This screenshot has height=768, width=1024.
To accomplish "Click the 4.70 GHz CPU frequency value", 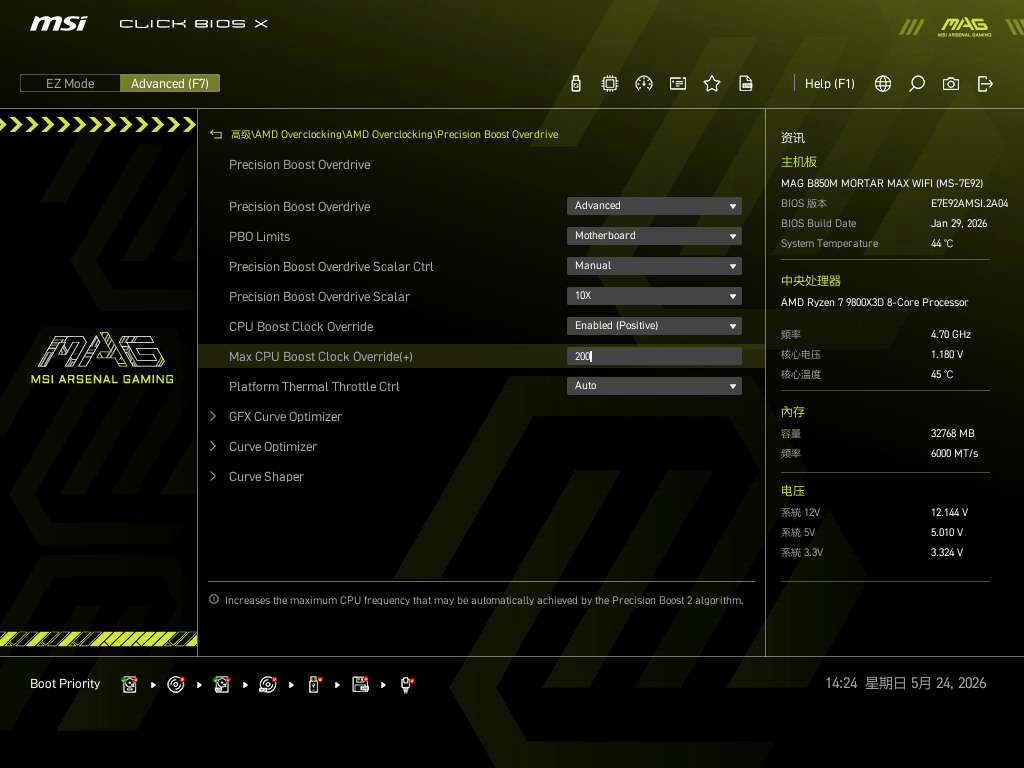I will (951, 334).
